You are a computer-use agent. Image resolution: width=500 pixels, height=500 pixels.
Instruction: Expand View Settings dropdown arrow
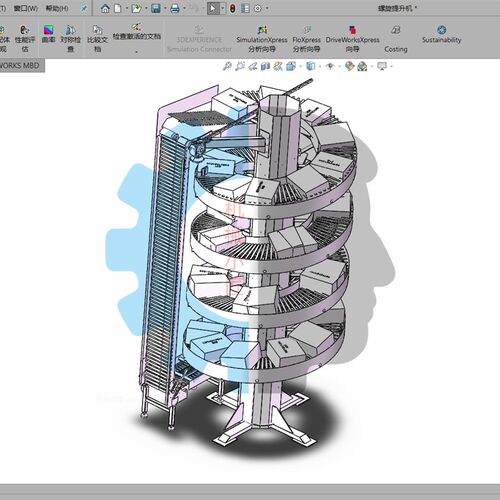coord(391,67)
